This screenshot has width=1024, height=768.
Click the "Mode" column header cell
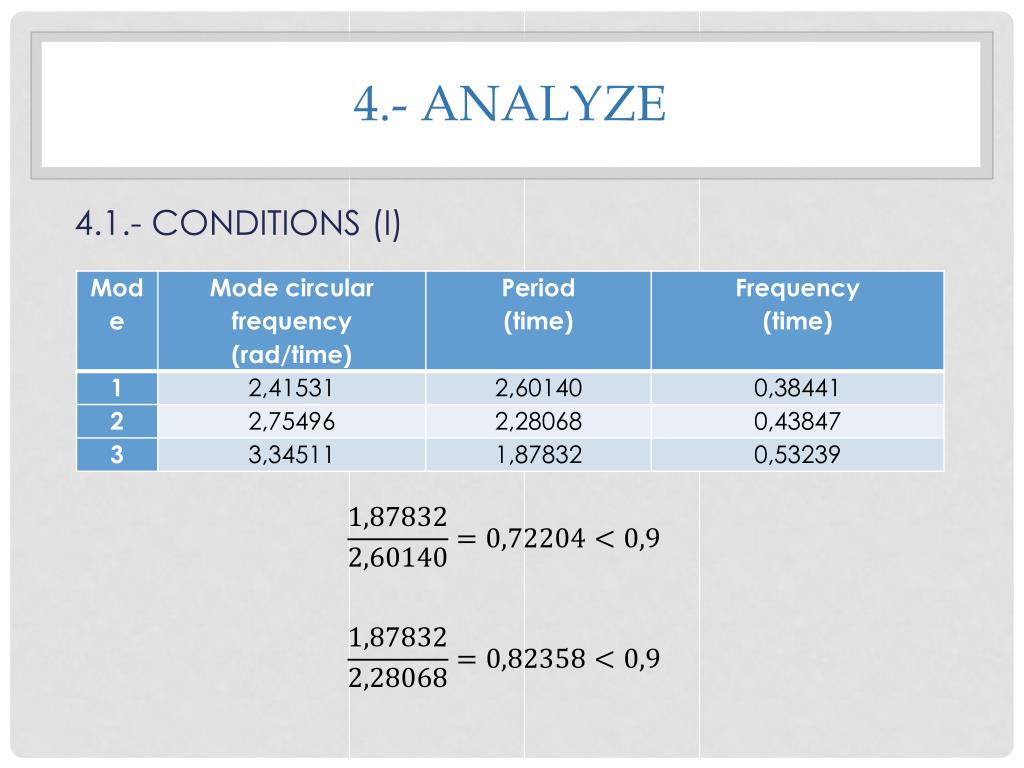click(117, 306)
